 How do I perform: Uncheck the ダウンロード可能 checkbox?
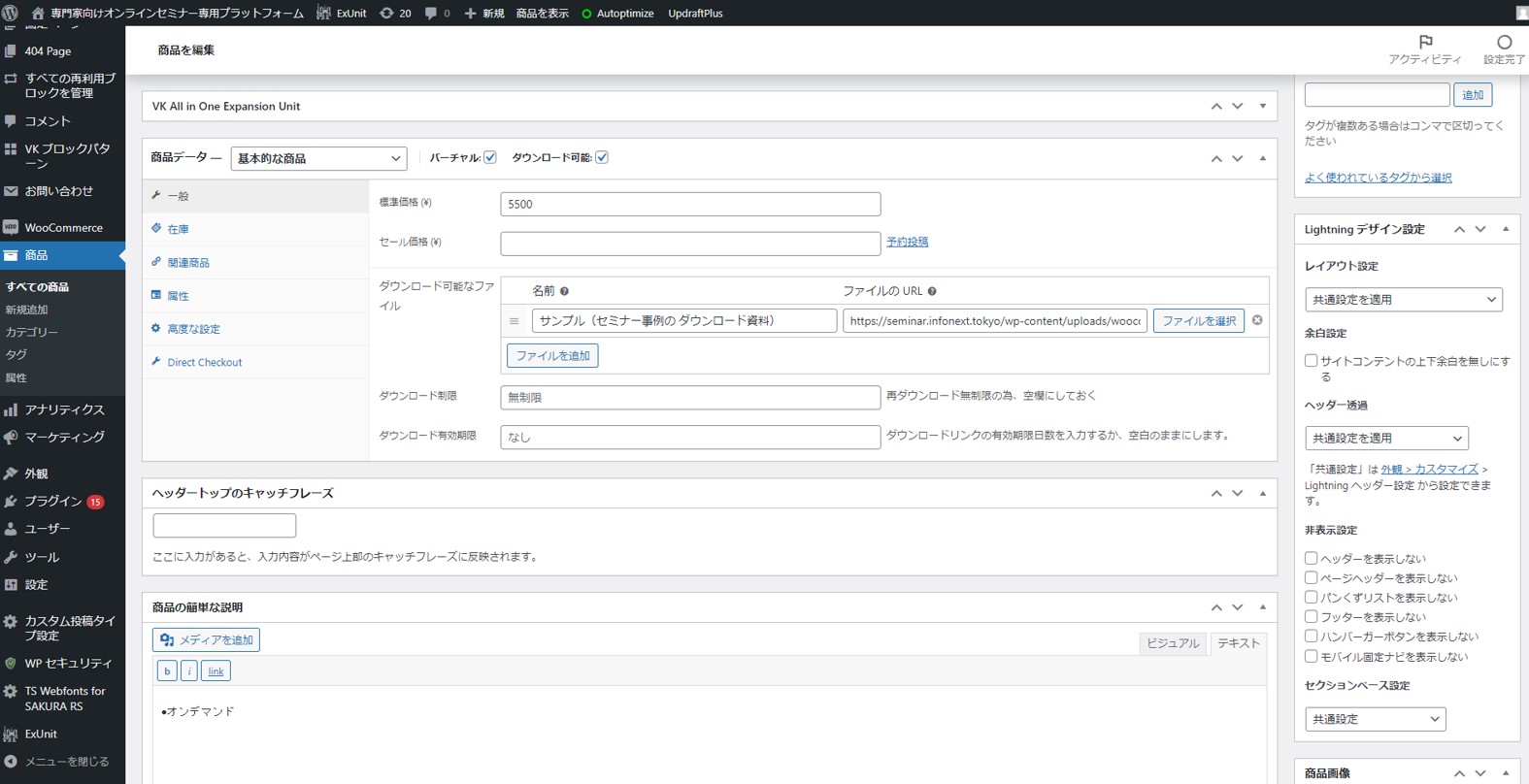[602, 157]
